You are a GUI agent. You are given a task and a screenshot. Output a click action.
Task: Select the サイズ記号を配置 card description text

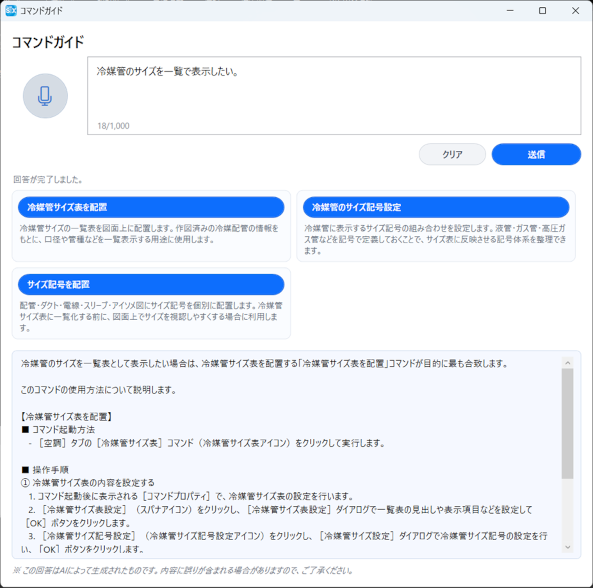151,316
